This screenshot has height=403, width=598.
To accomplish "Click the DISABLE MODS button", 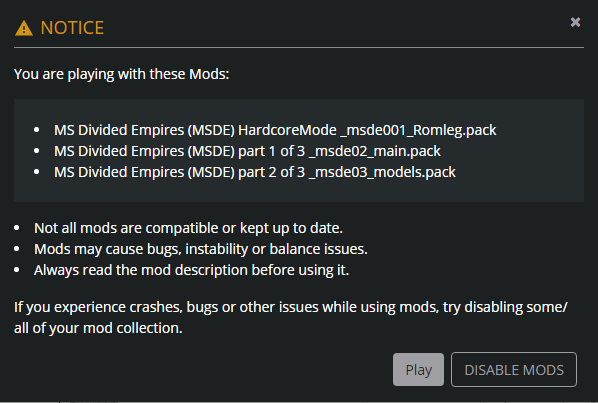I will tap(514, 369).
